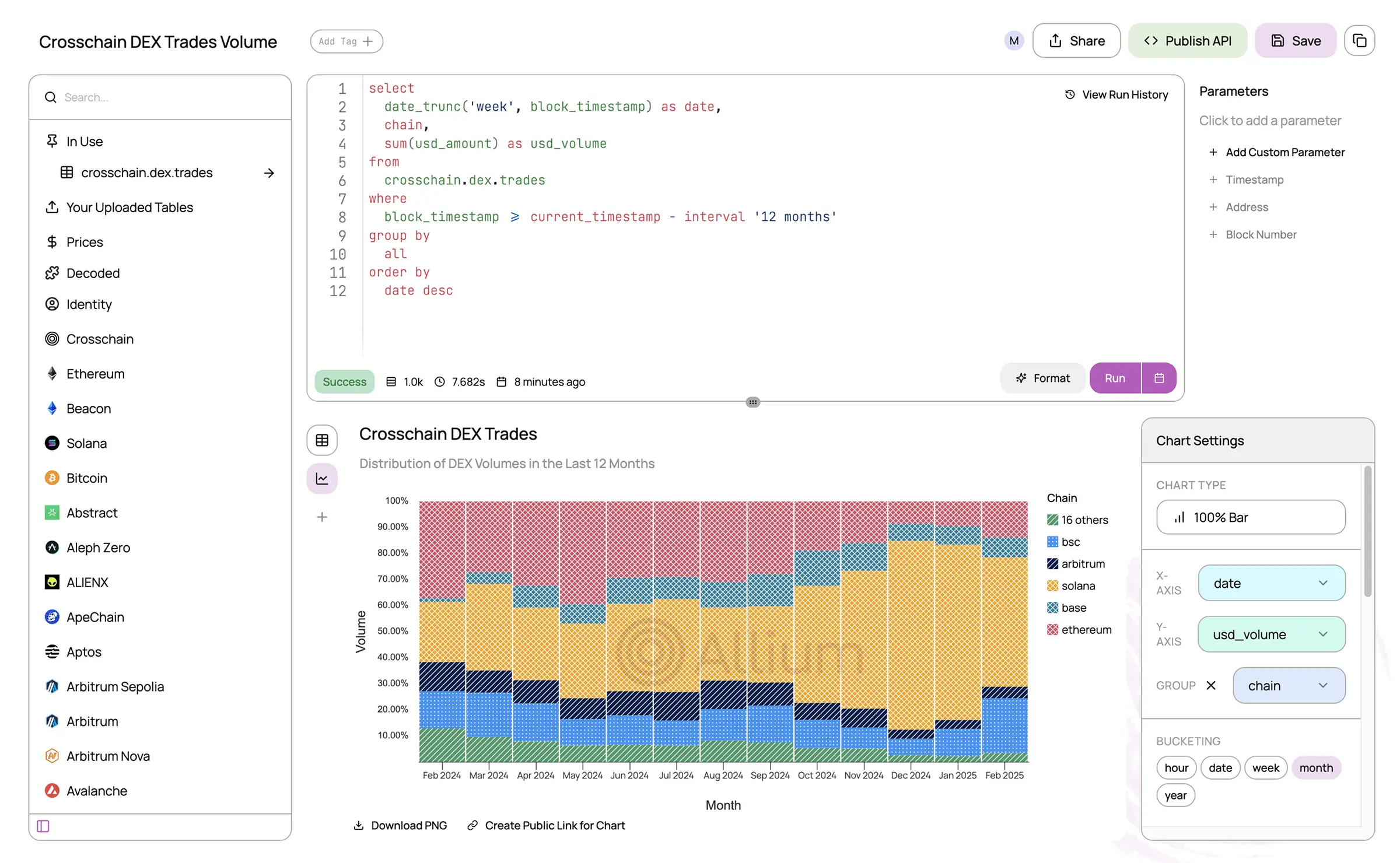The height and width of the screenshot is (863, 1400).
Task: Switch bucketing to year
Action: [1175, 795]
